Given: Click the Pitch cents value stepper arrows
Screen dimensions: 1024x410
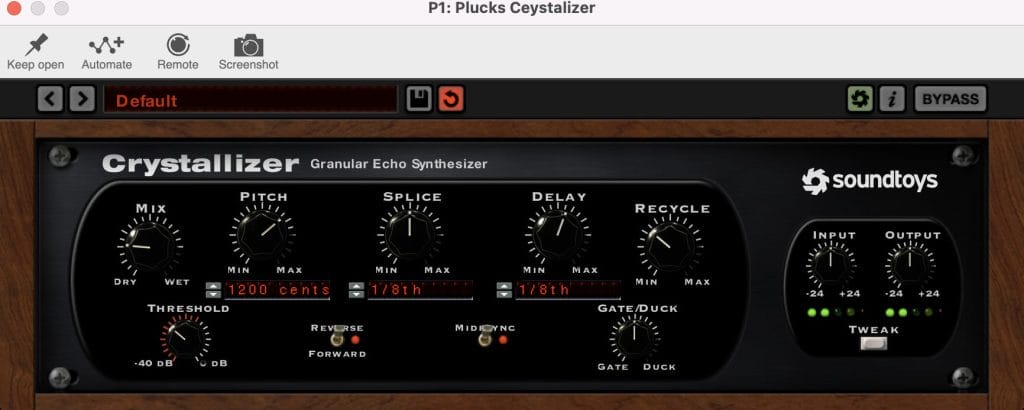Looking at the screenshot, I should pos(213,290).
